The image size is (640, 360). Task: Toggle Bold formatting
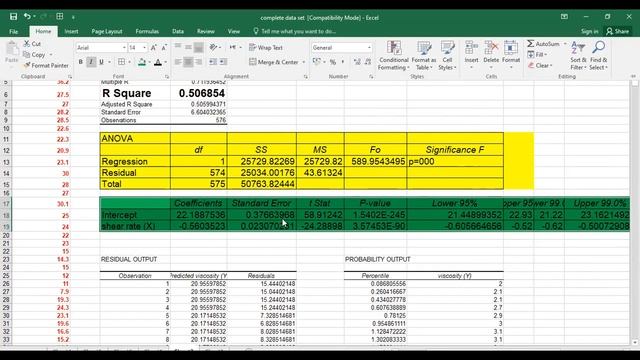click(80, 62)
